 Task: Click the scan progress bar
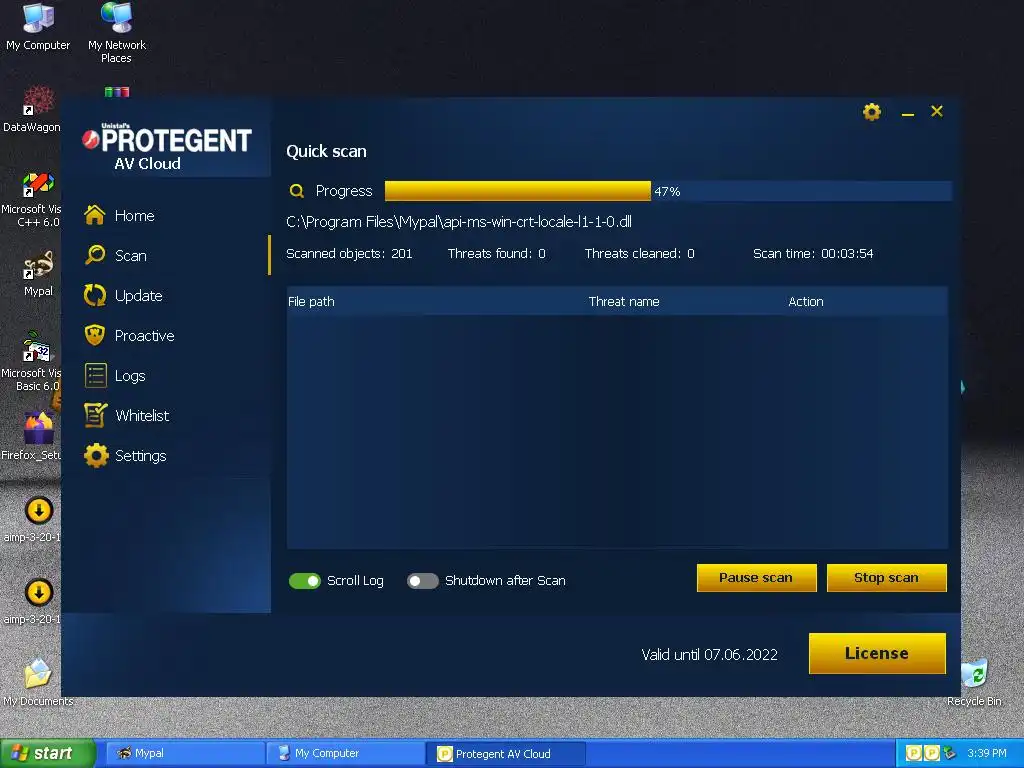pyautogui.click(x=668, y=191)
